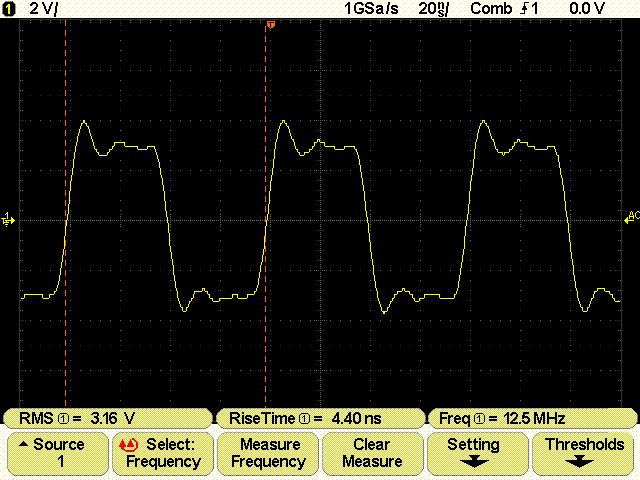Click the 2 V/ vertical scale readout

click(x=44, y=9)
